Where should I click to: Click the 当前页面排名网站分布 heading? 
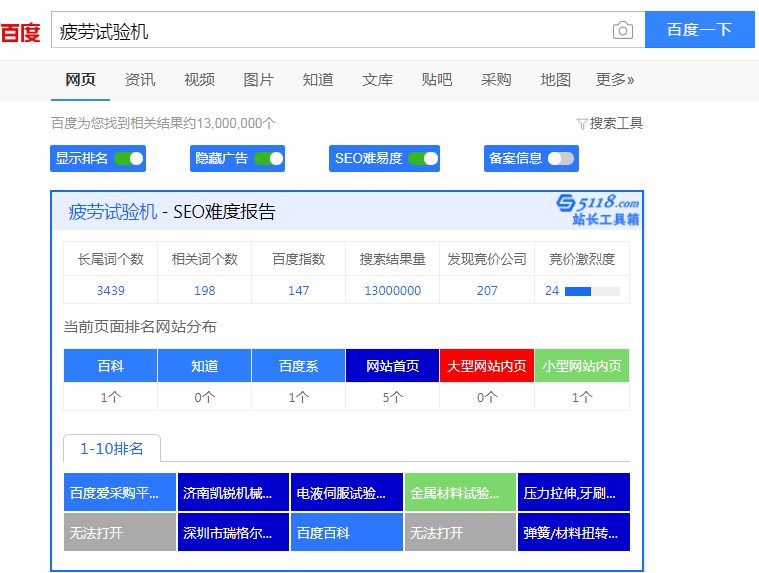[x=140, y=327]
